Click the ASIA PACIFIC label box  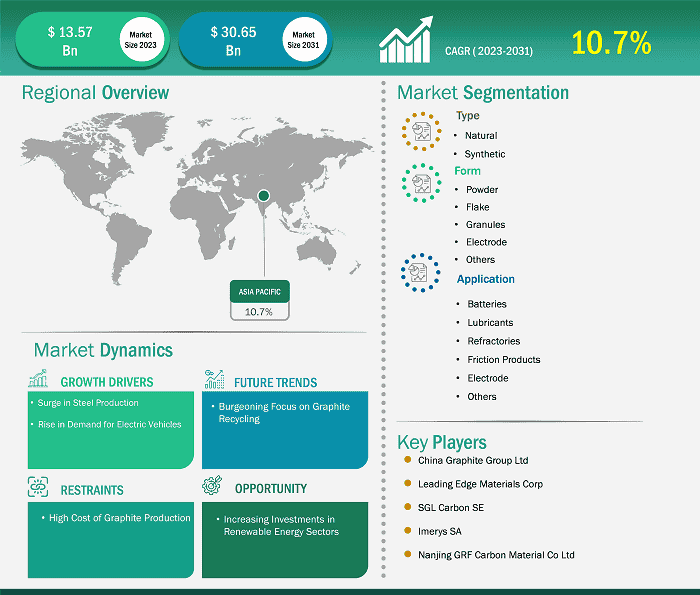point(260,291)
